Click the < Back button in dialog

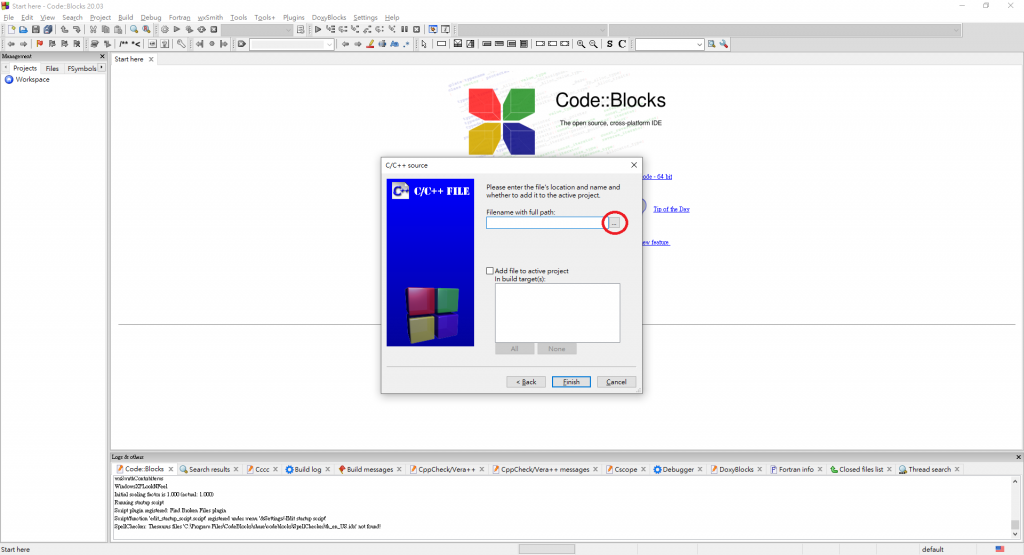(x=526, y=382)
